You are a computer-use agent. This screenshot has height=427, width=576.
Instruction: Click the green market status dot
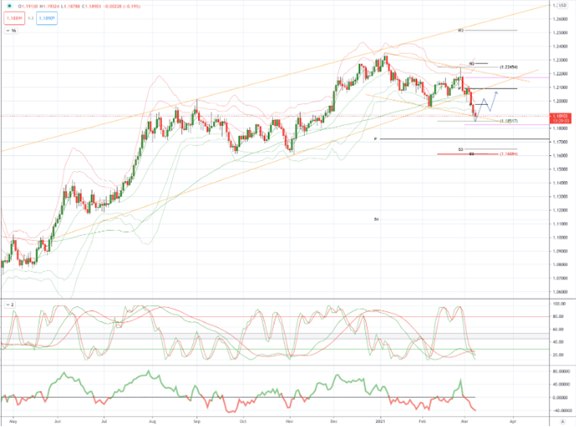tap(9, 6)
